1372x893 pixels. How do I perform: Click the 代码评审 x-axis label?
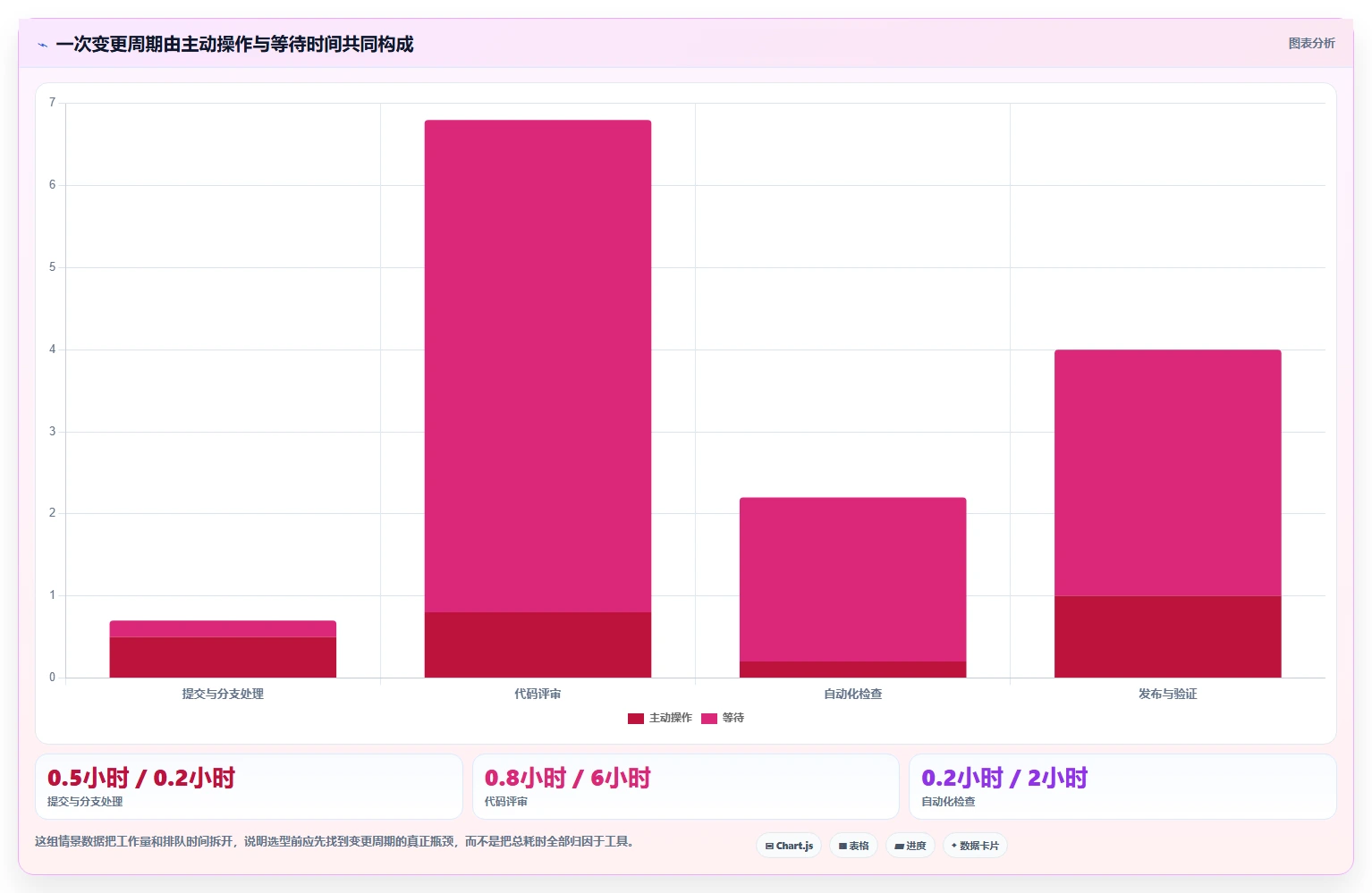[x=538, y=694]
